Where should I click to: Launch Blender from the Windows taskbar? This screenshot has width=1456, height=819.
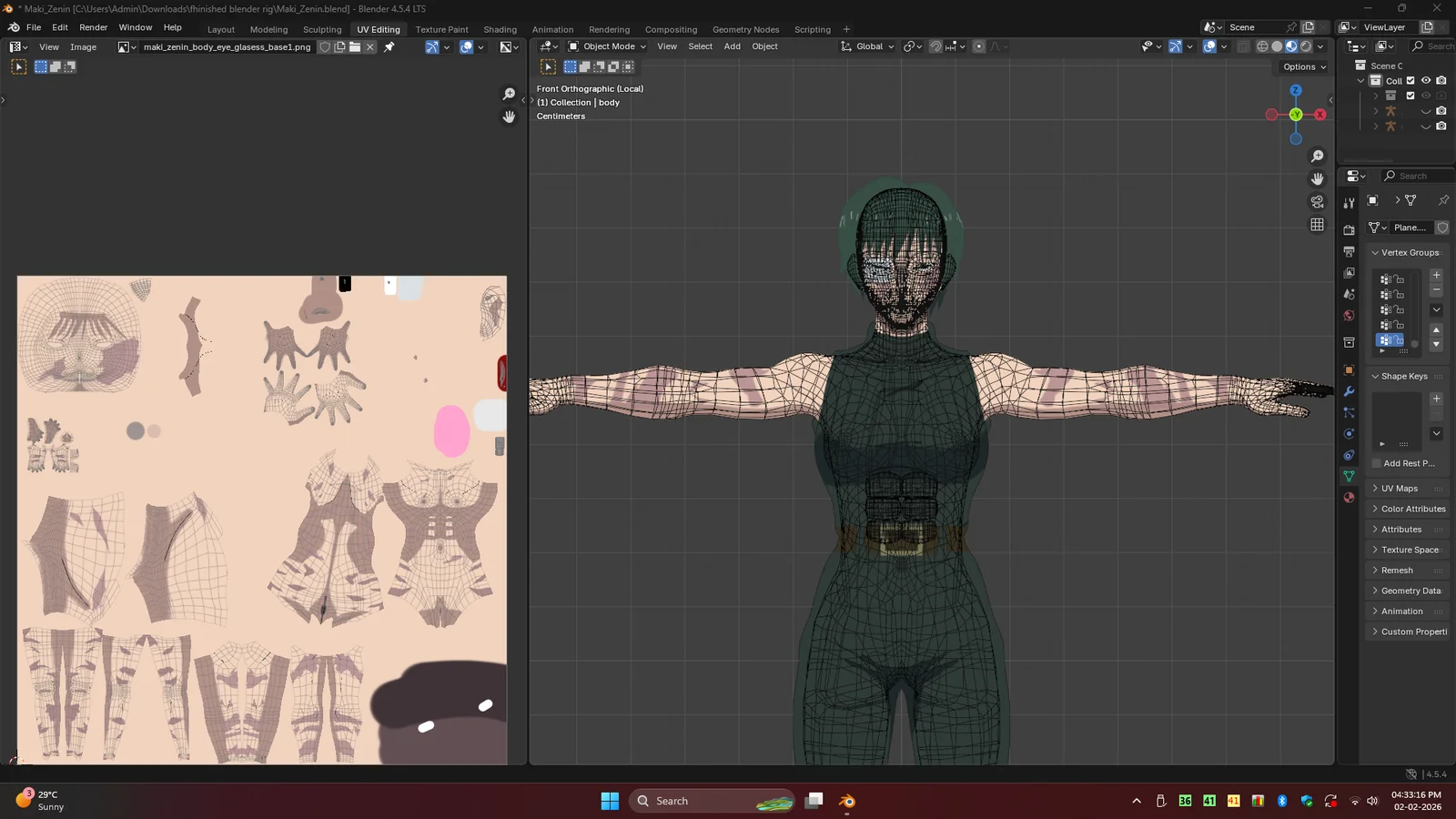[x=847, y=801]
